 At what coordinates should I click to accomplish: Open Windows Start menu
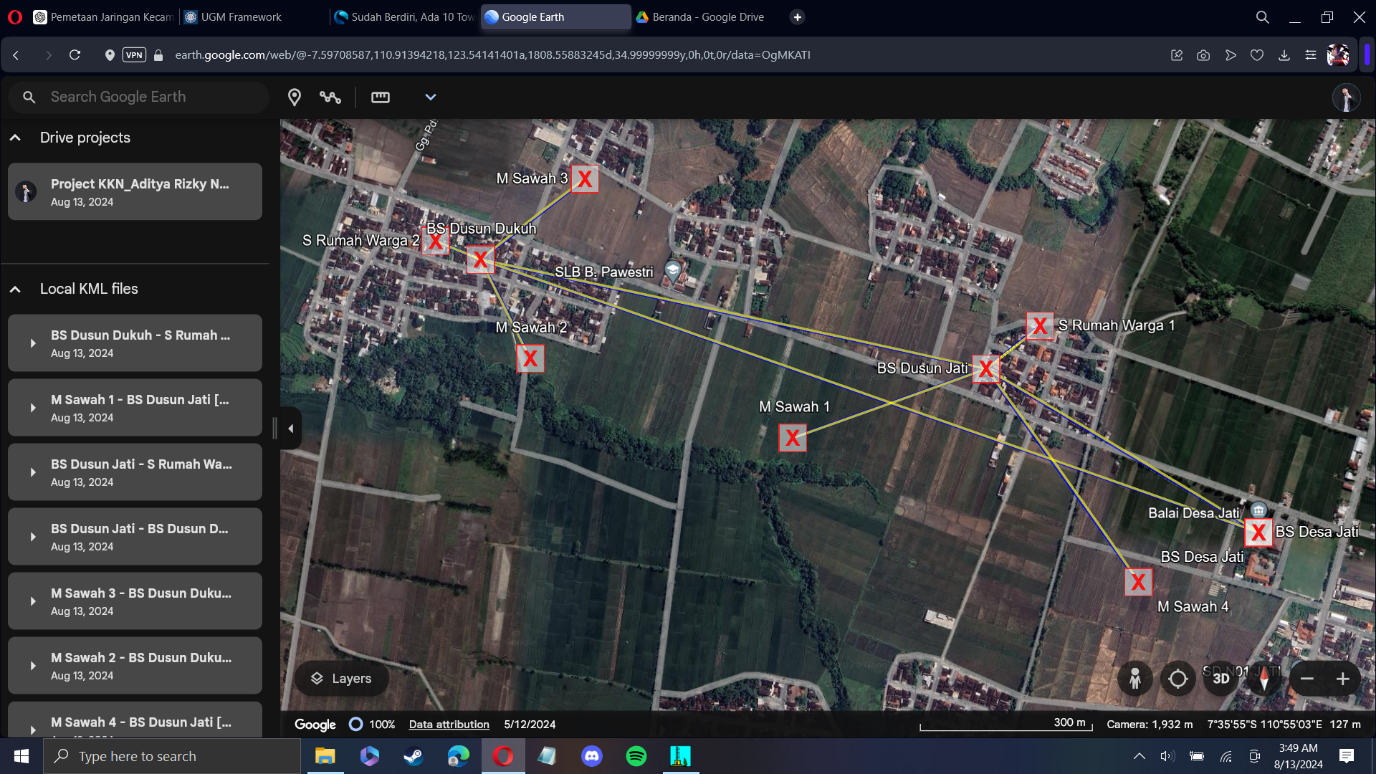point(21,756)
